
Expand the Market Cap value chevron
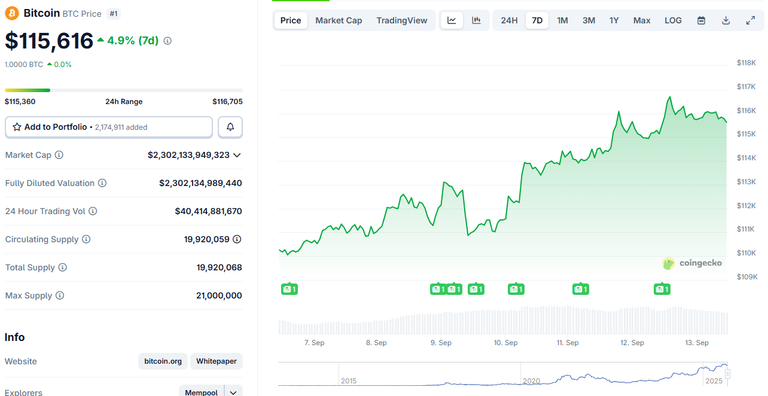tap(237, 155)
